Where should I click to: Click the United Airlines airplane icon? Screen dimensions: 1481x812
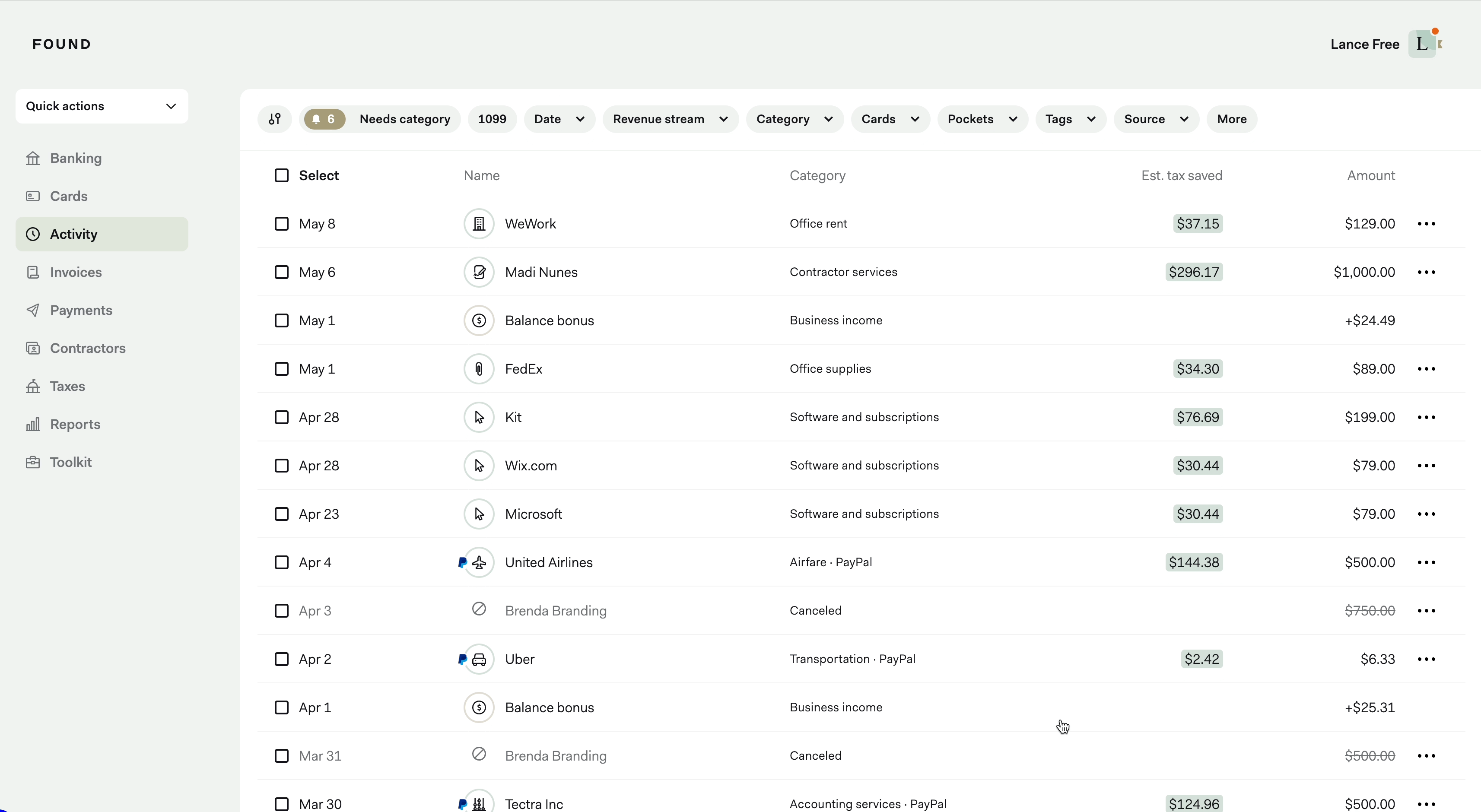point(478,562)
